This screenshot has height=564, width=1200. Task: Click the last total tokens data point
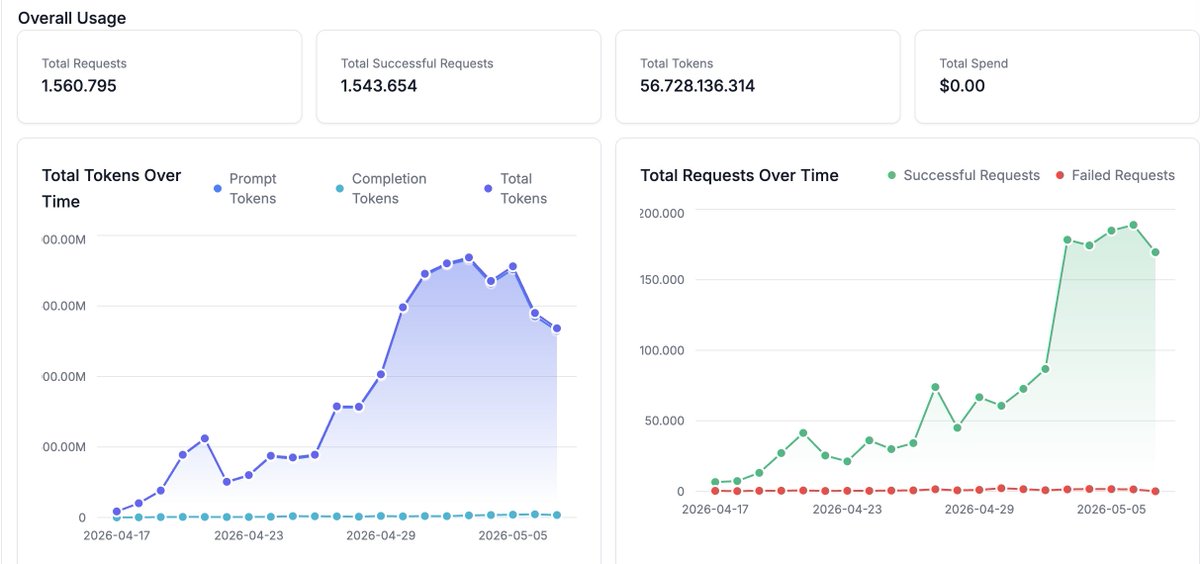coord(557,328)
